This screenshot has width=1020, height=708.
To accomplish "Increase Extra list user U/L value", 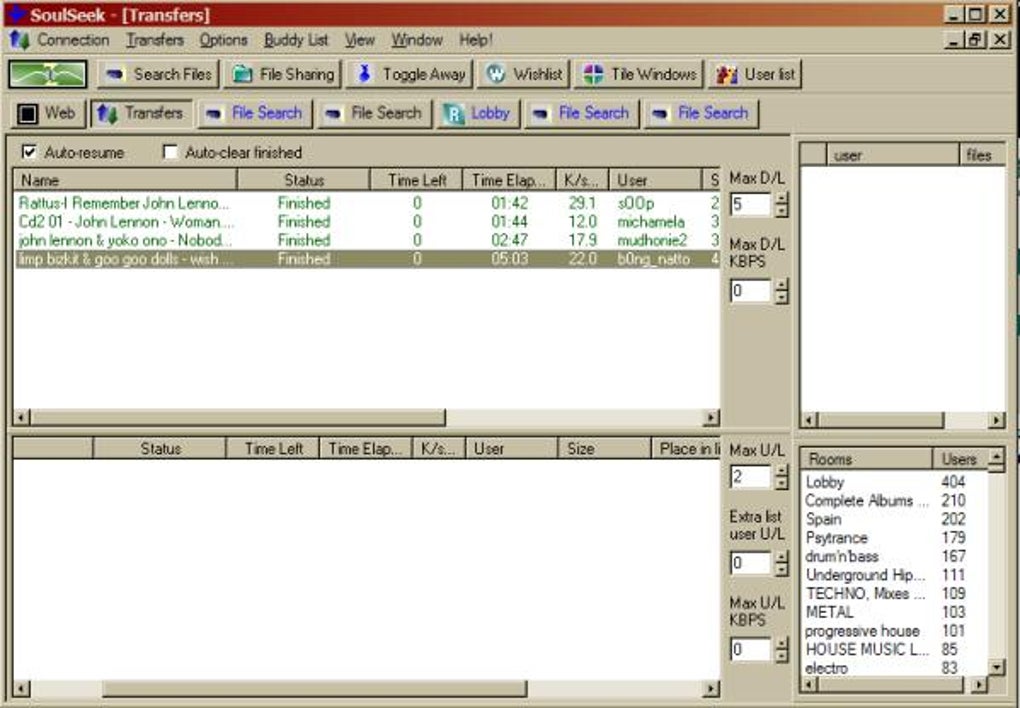I will point(781,557).
